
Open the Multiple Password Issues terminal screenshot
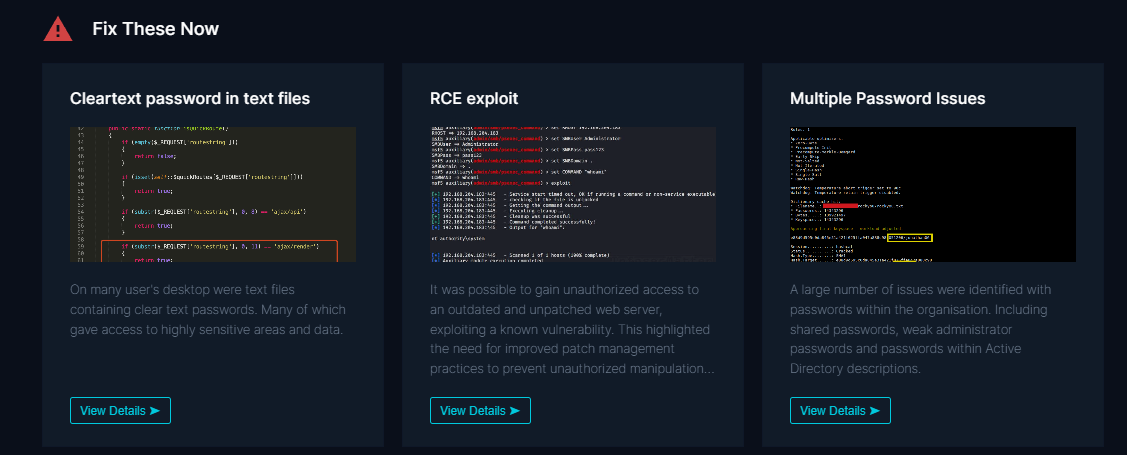933,194
